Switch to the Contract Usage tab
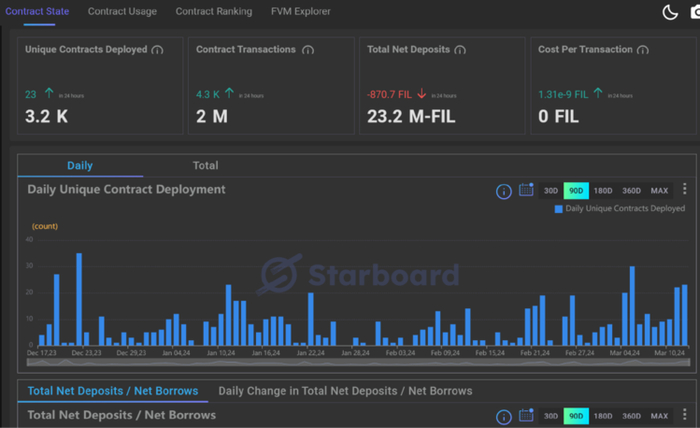Screen dimensions: 700x428 pos(121,12)
